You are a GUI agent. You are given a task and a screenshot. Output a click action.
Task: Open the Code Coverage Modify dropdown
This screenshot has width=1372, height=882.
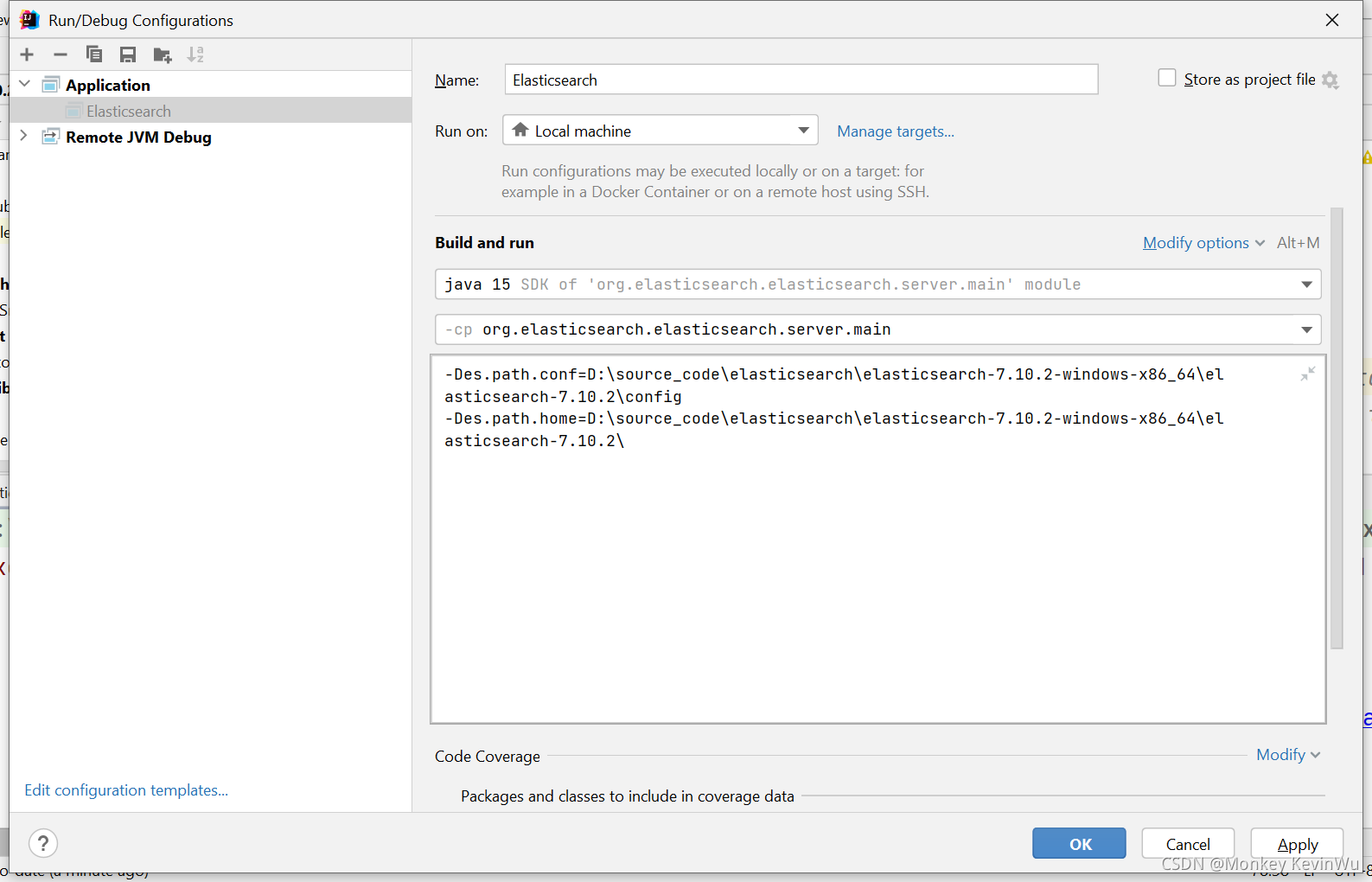1288,755
